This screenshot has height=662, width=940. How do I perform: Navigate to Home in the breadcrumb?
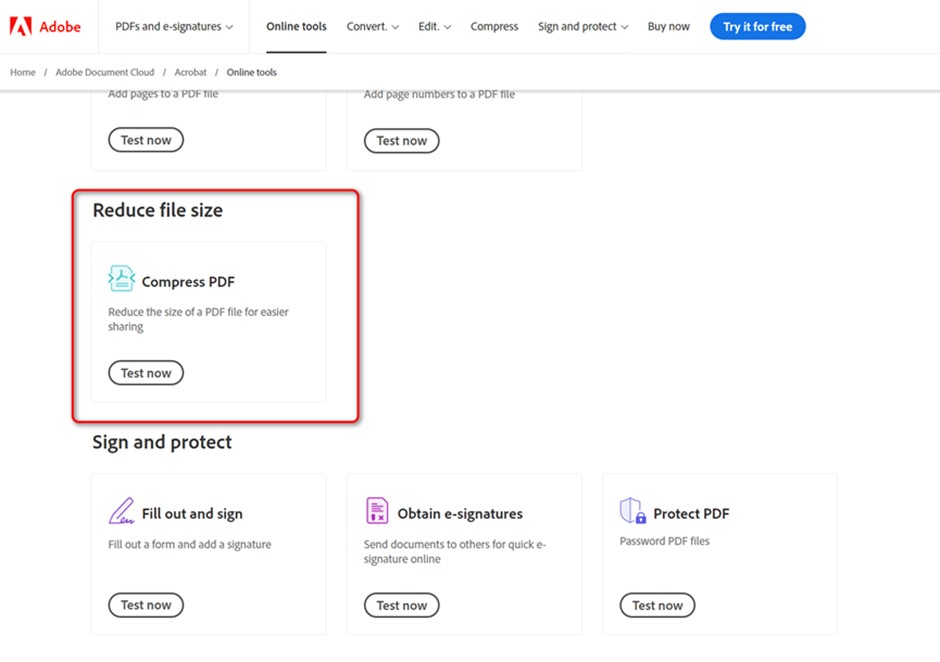click(22, 72)
